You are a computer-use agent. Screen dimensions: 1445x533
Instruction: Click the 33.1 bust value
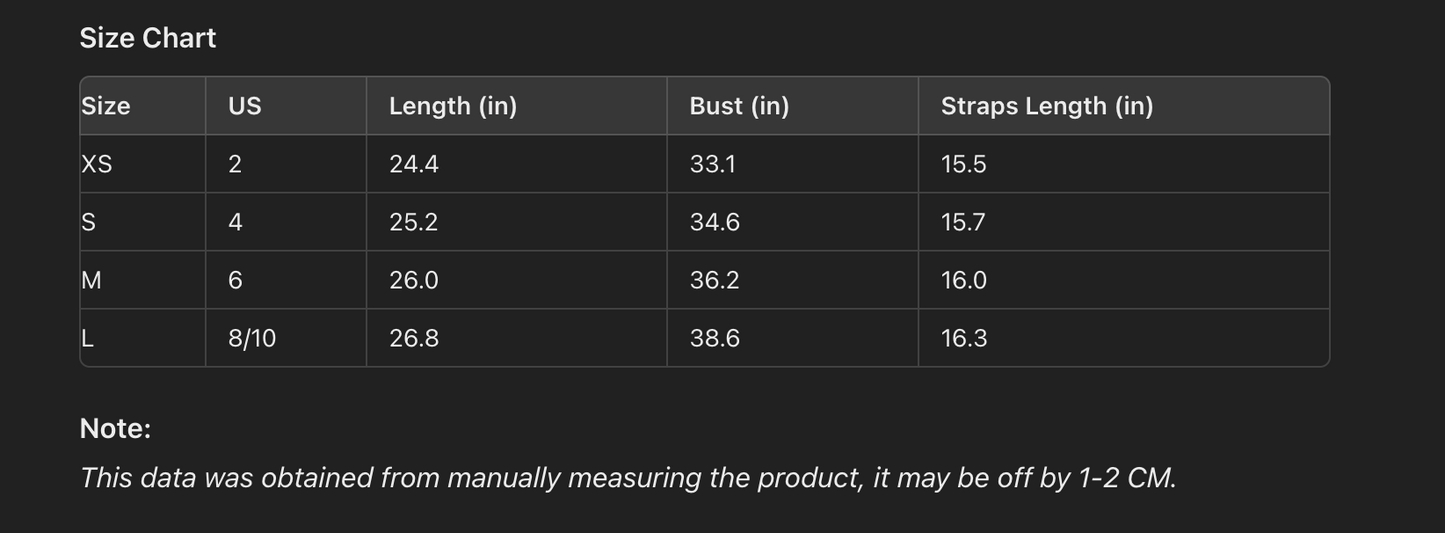pyautogui.click(x=713, y=164)
